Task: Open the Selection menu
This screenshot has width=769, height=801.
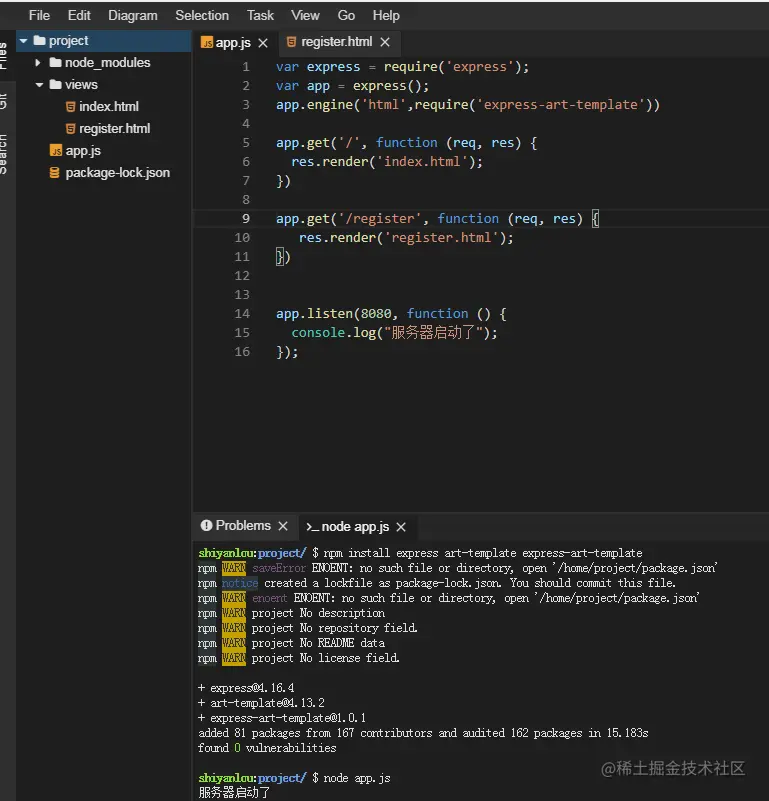Action: (202, 15)
